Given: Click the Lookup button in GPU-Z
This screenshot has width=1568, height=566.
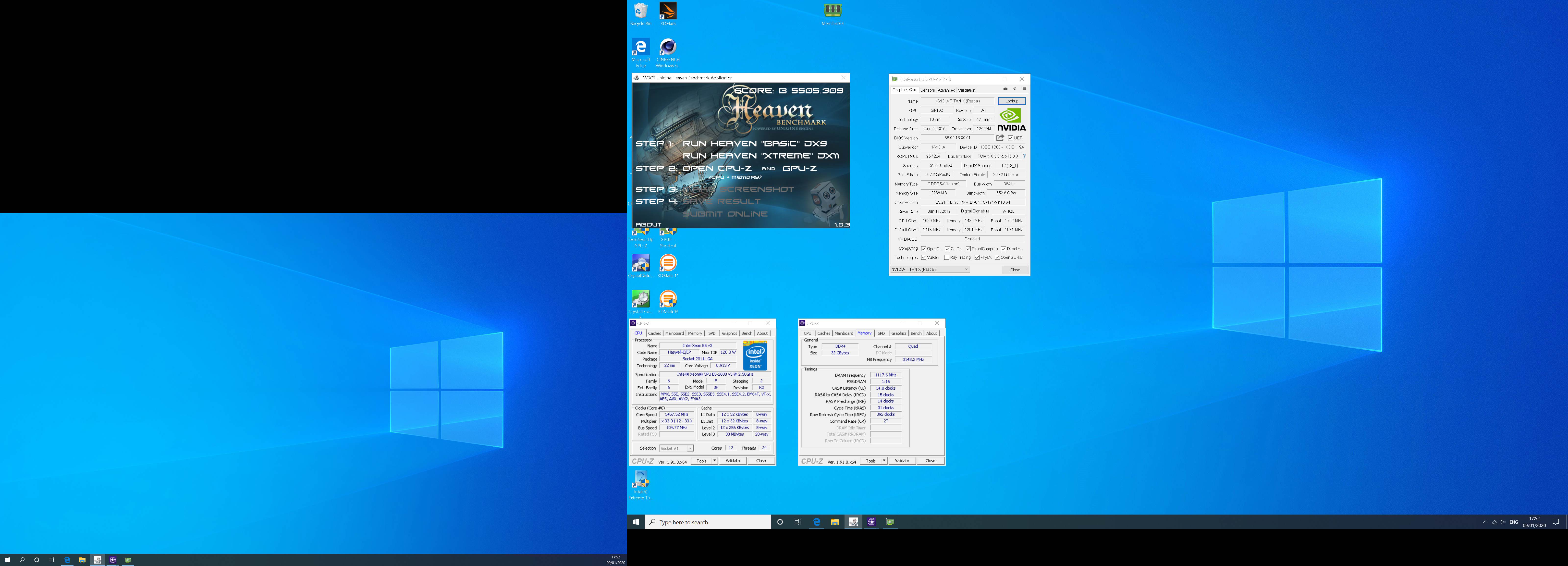Looking at the screenshot, I should (1011, 101).
